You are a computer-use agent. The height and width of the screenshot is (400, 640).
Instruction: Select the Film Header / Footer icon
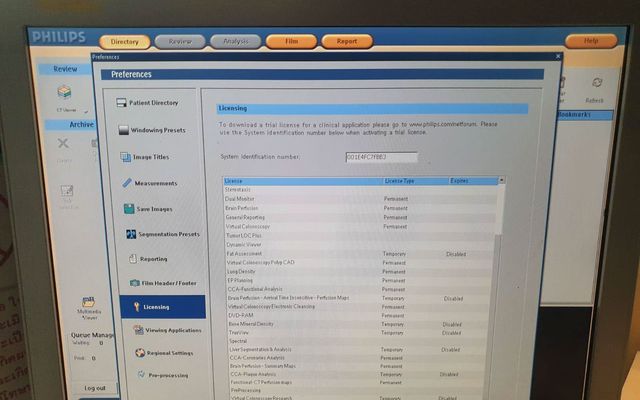[x=135, y=283]
